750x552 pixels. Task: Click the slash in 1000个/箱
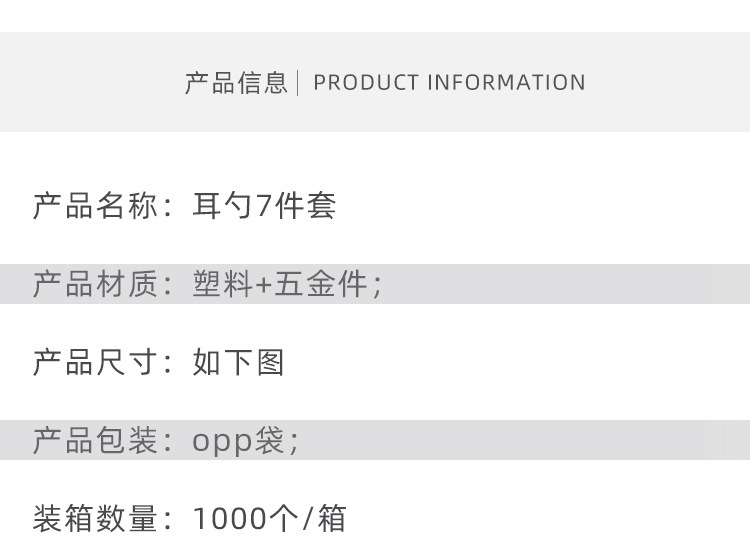coord(308,520)
